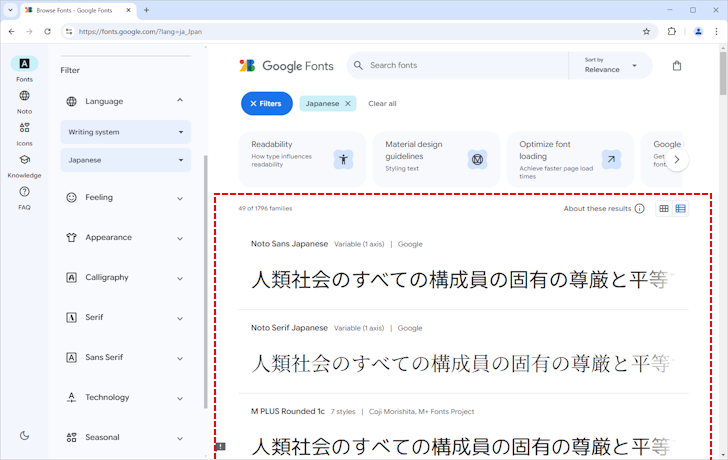
Task: Click the Calligraphy filter icon
Action: click(72, 278)
